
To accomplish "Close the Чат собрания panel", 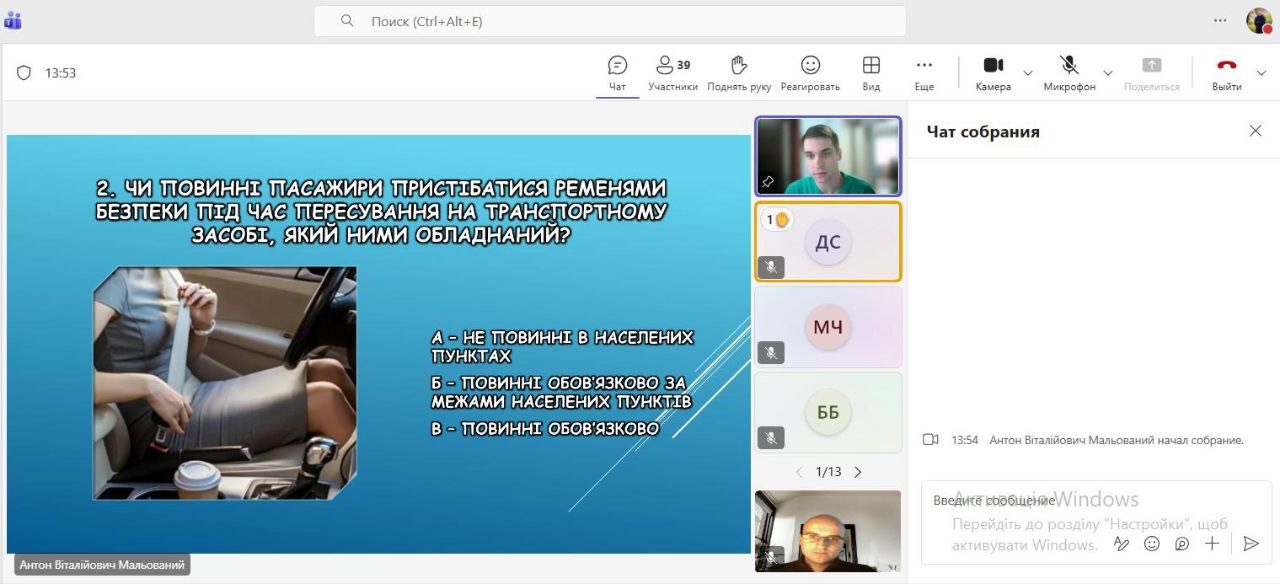I will point(1255,131).
